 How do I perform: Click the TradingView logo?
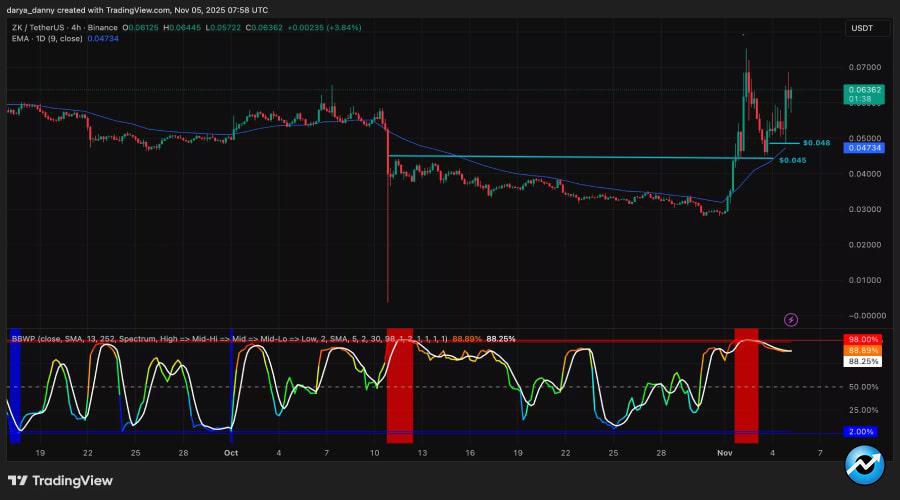point(61,480)
